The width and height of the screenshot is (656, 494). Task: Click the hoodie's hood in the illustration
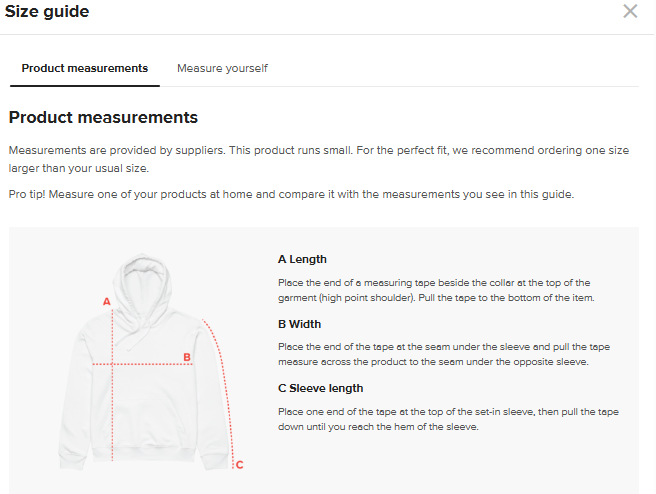click(x=149, y=280)
